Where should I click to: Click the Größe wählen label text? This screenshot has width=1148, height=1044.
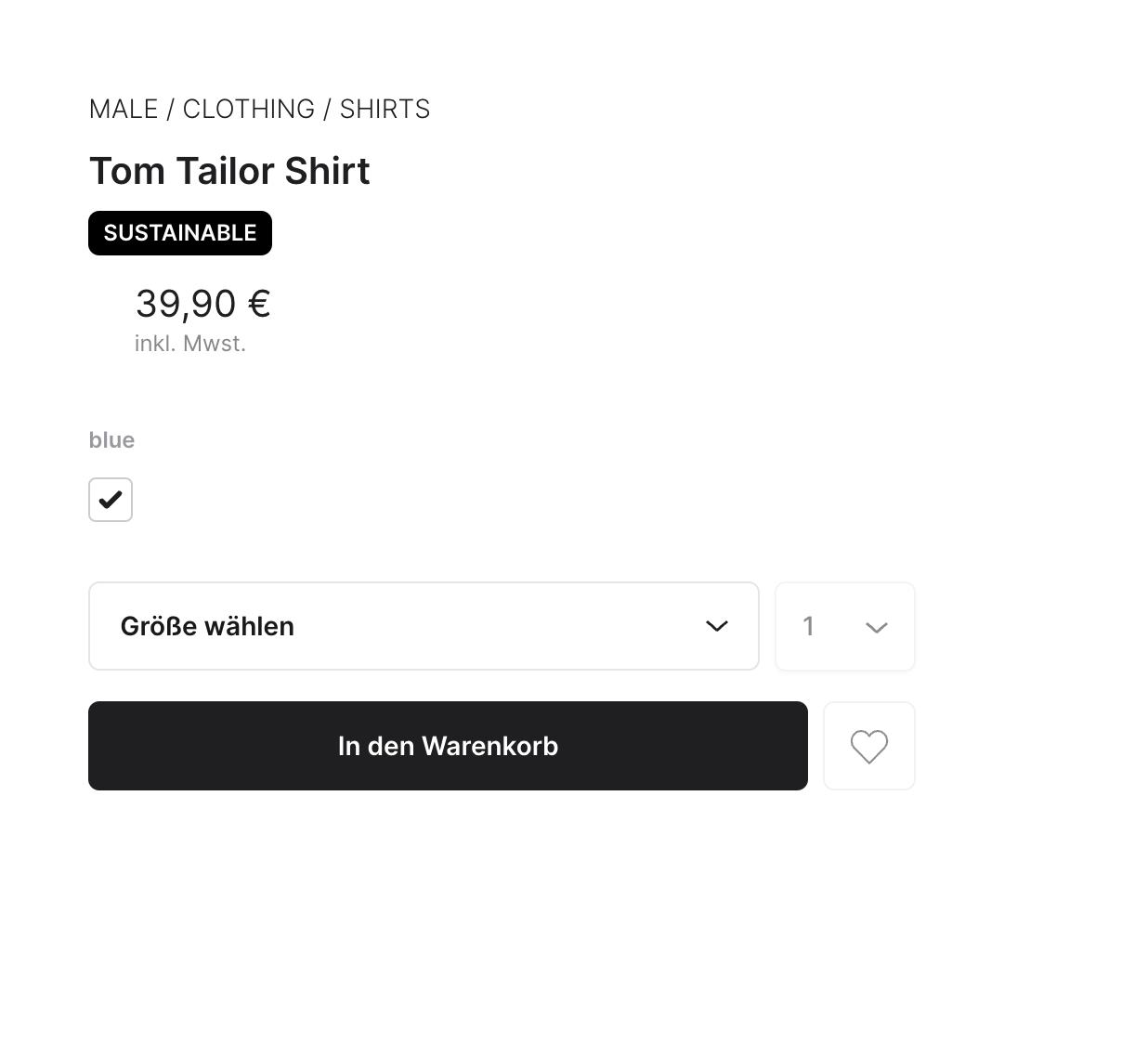pyautogui.click(x=207, y=626)
